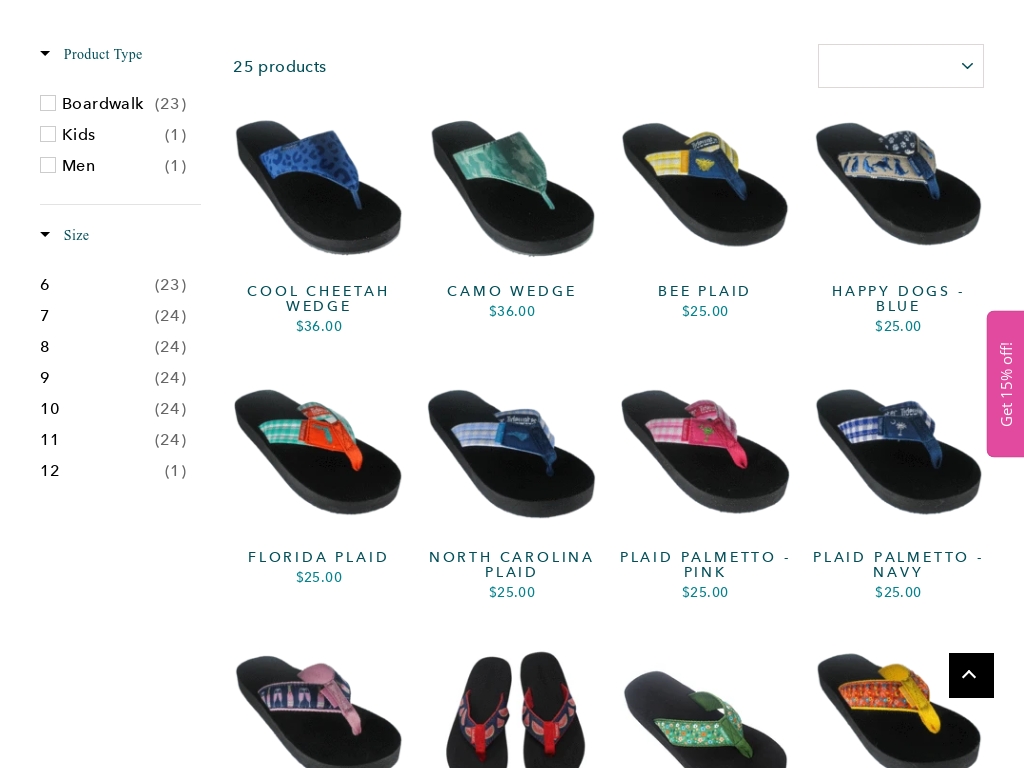Image resolution: width=1024 pixels, height=768 pixels.
Task: Filter by size 6
Action: [x=113, y=285]
